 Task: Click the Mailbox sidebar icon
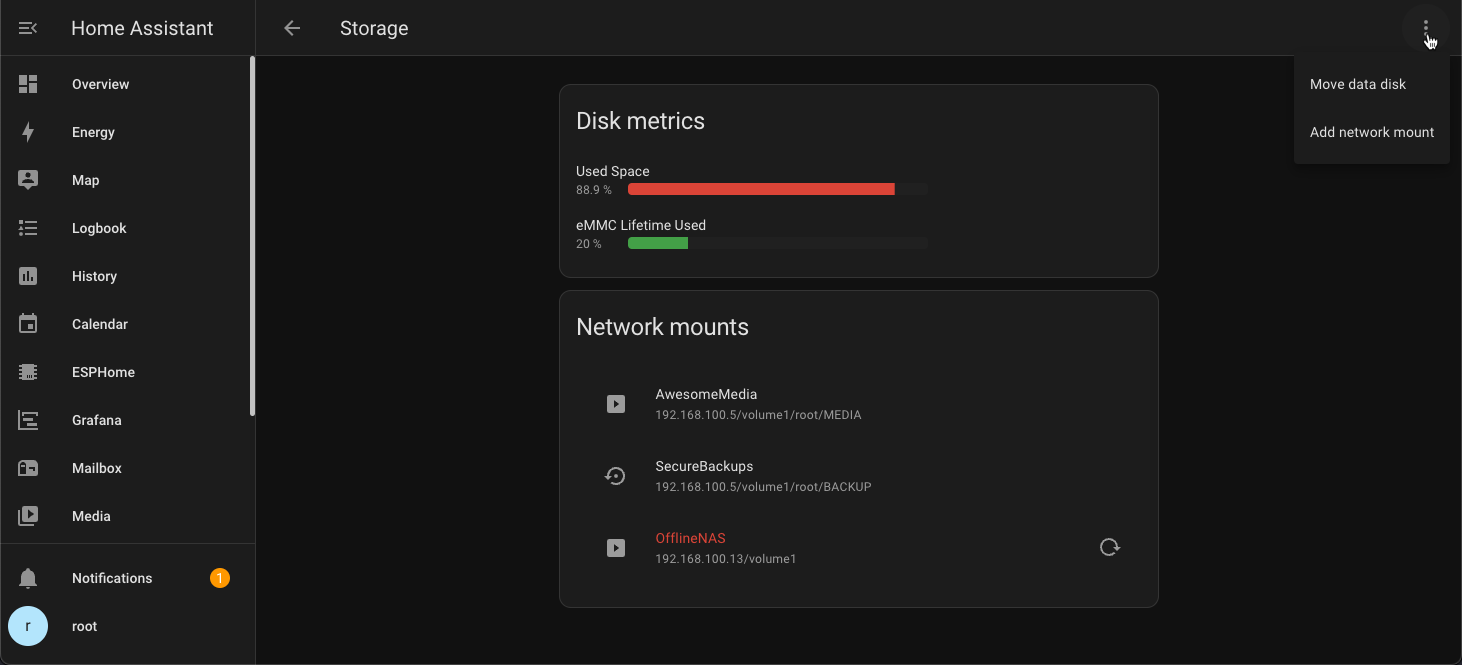[28, 468]
